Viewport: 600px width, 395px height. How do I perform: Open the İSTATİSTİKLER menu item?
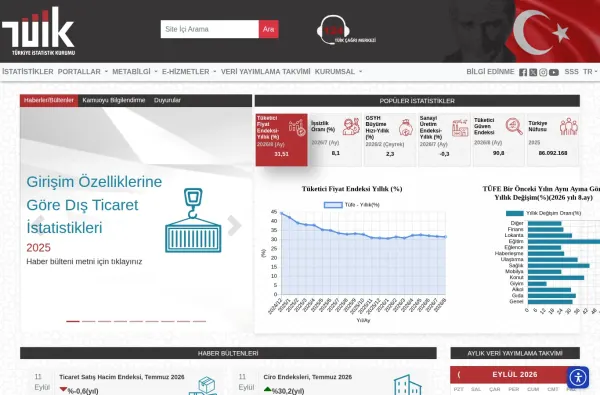(28, 72)
